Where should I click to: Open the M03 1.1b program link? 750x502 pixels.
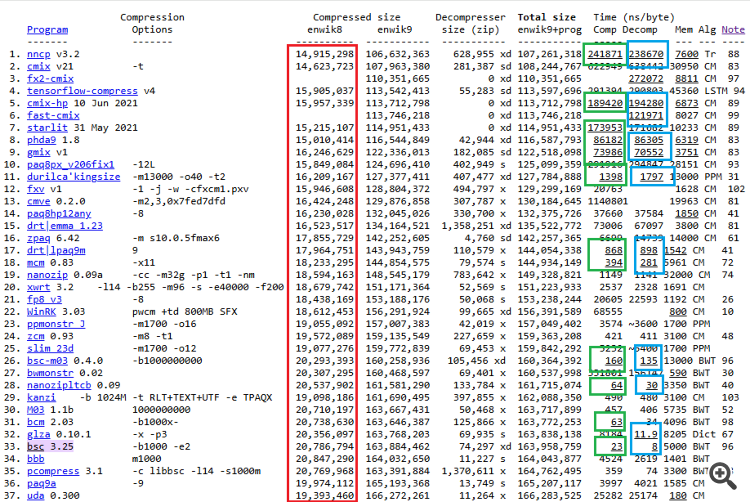pos(35,410)
